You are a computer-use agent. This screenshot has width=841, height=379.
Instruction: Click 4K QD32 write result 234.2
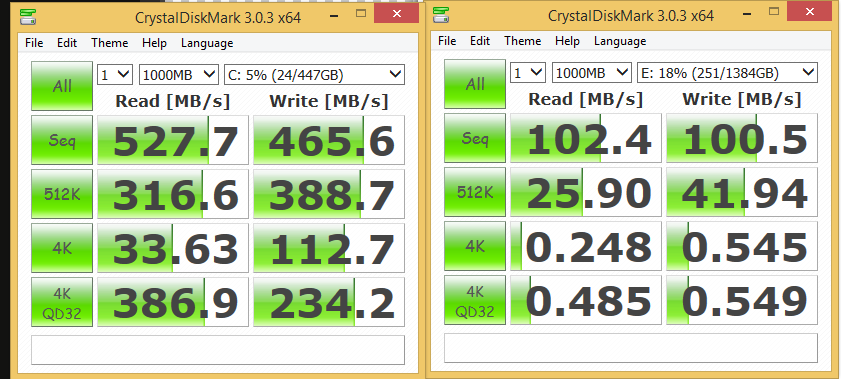coord(329,302)
